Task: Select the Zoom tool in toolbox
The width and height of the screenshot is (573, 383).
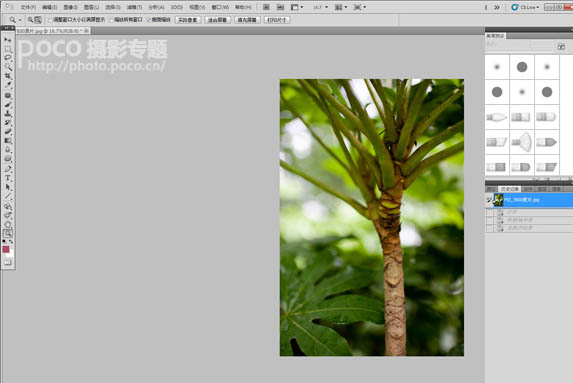Action: (x=8, y=233)
